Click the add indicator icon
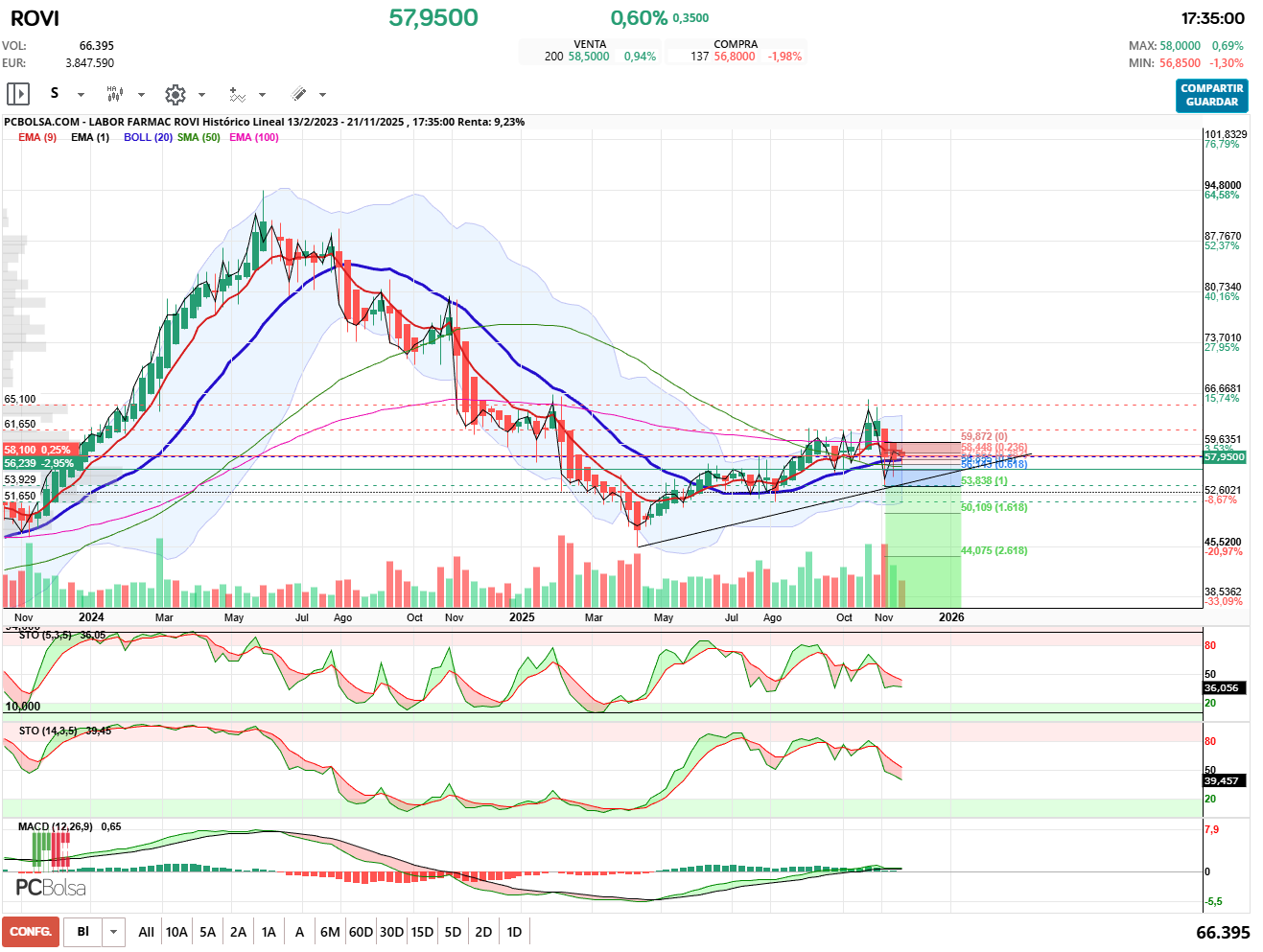Viewport: 1263px width, 952px height. [x=237, y=94]
